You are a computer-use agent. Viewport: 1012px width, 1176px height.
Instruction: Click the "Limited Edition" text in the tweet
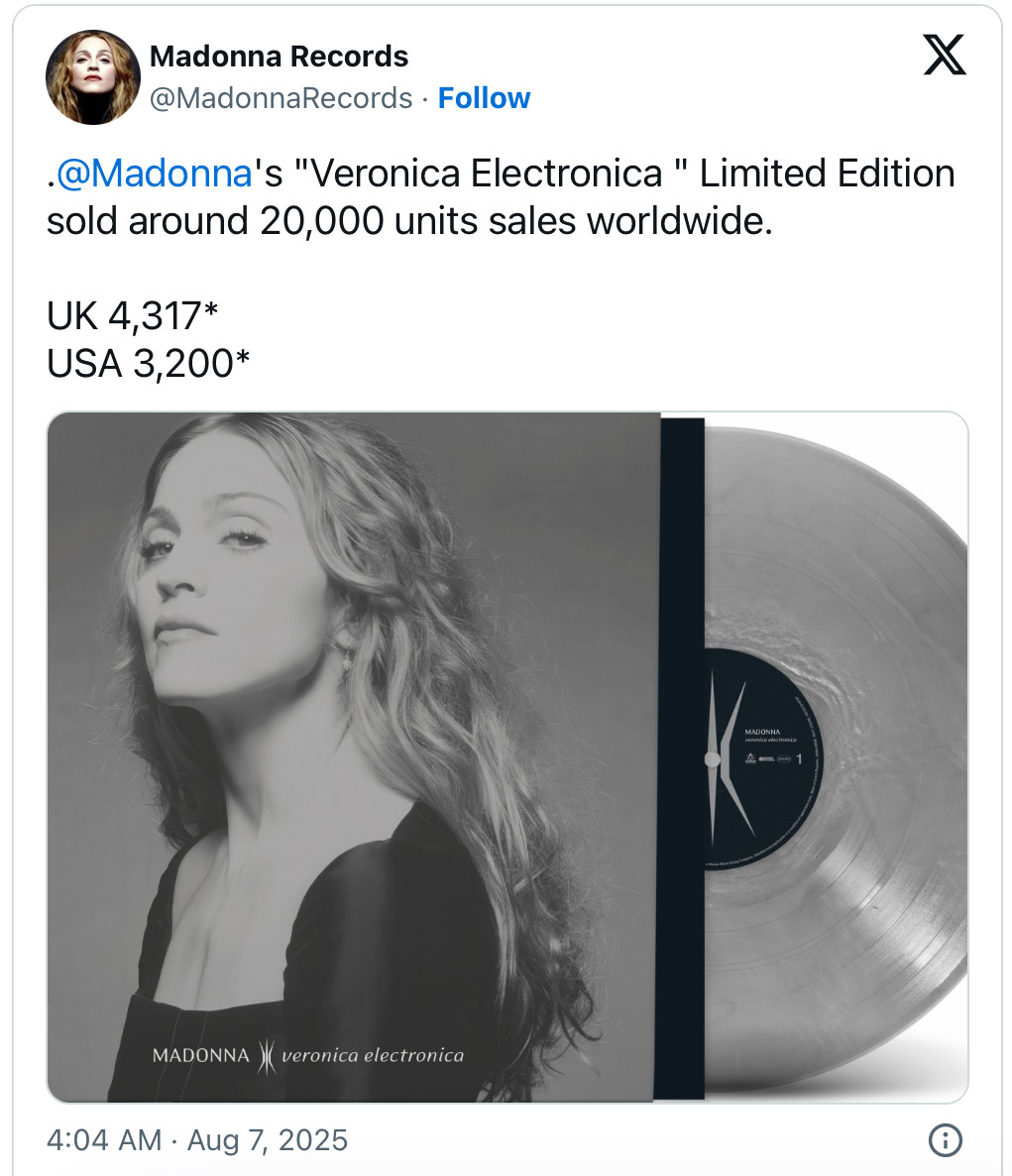(827, 174)
